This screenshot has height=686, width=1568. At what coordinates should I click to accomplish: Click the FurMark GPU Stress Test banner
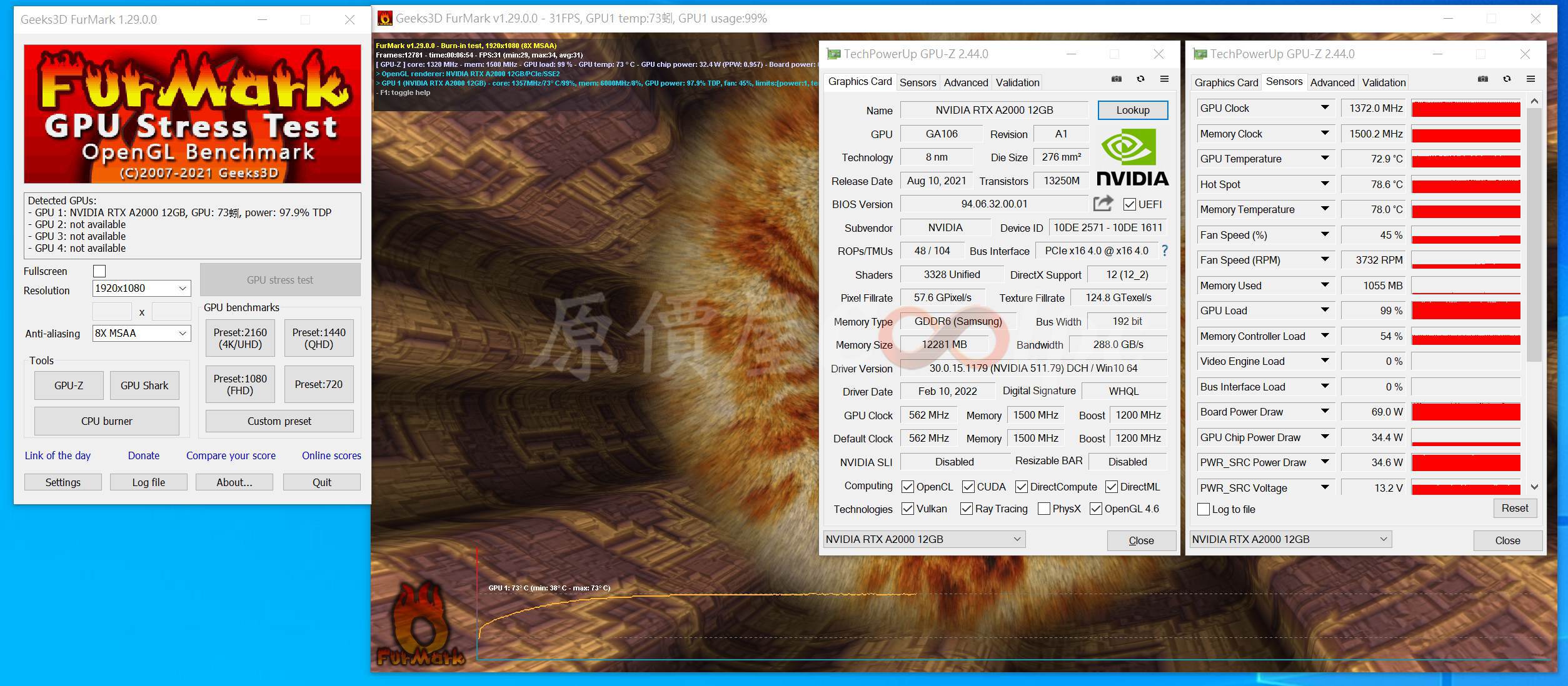(x=193, y=114)
